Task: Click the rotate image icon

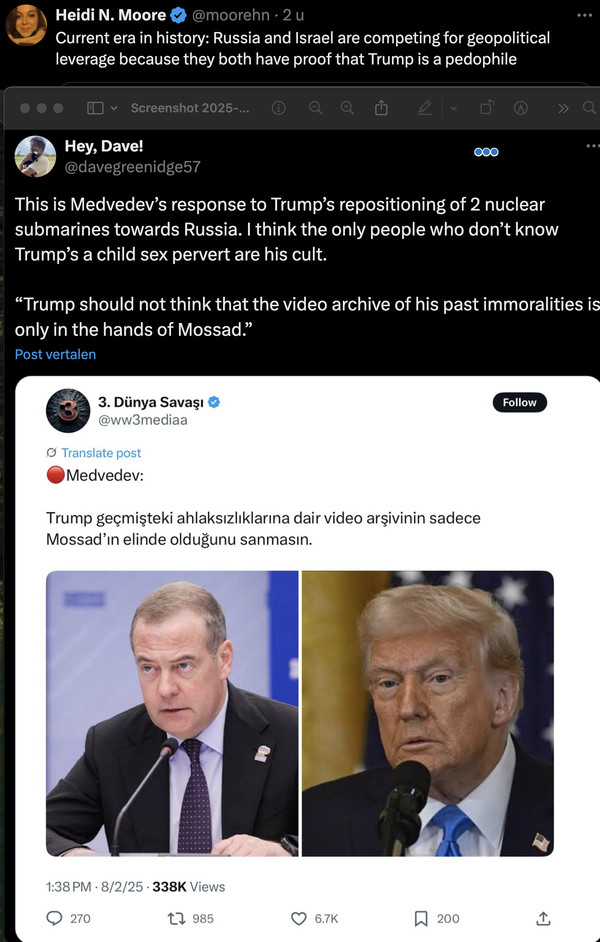Action: (x=487, y=108)
